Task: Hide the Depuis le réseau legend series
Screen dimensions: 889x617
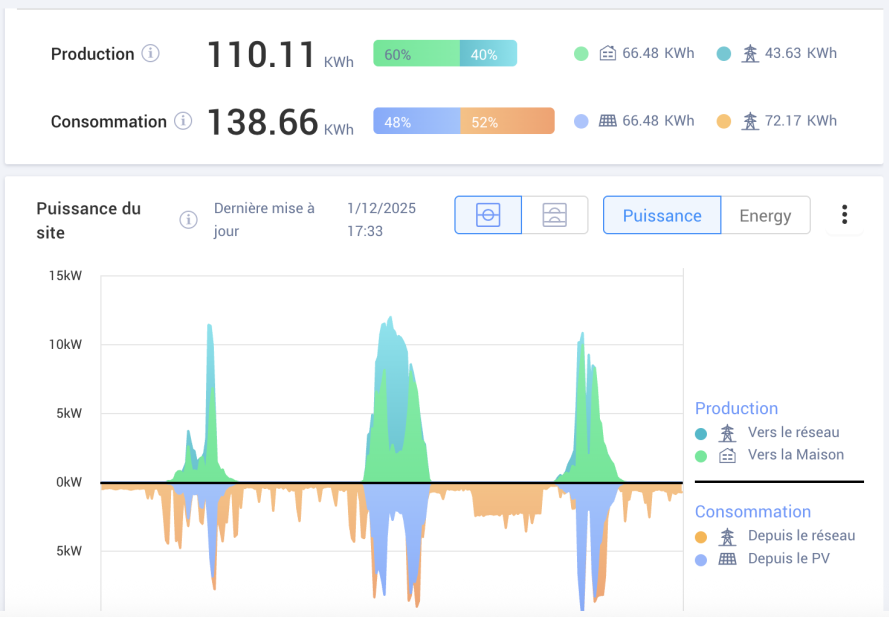Action: pos(801,536)
